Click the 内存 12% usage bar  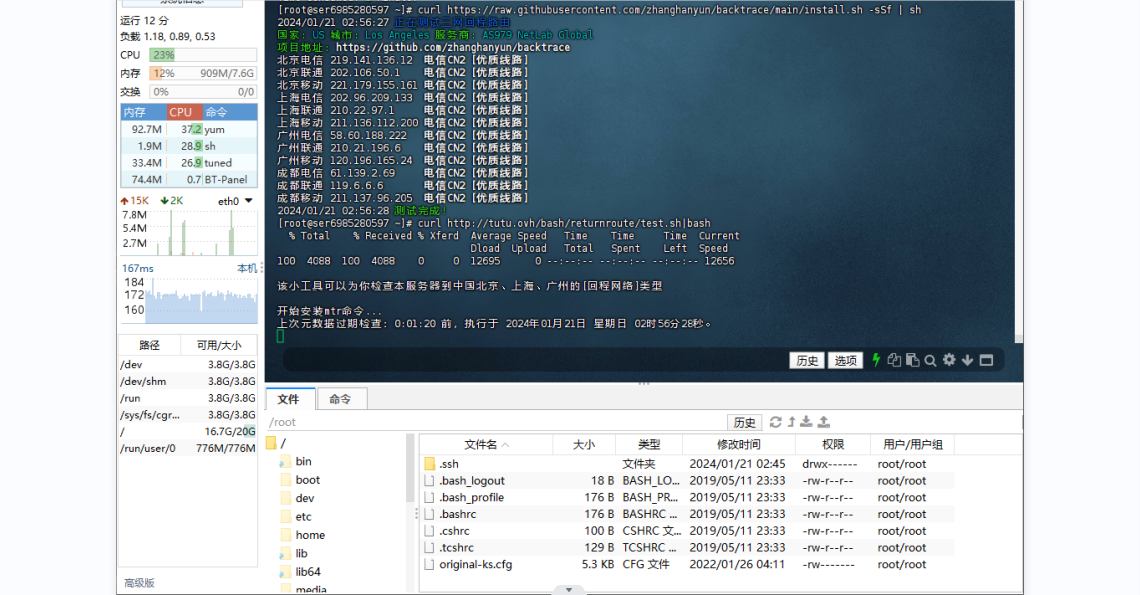203,73
